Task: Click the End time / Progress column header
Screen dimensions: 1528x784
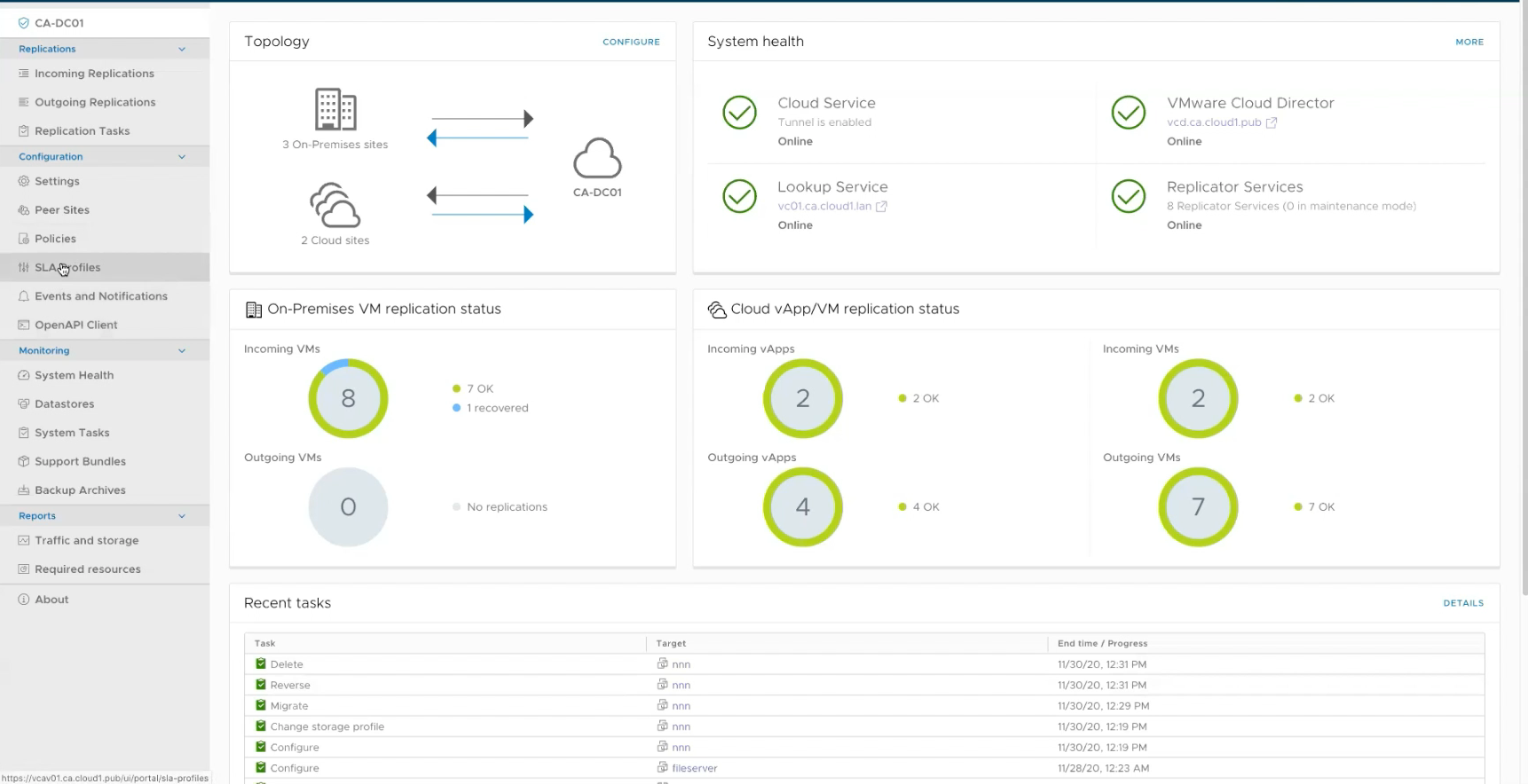Action: pos(1266,643)
